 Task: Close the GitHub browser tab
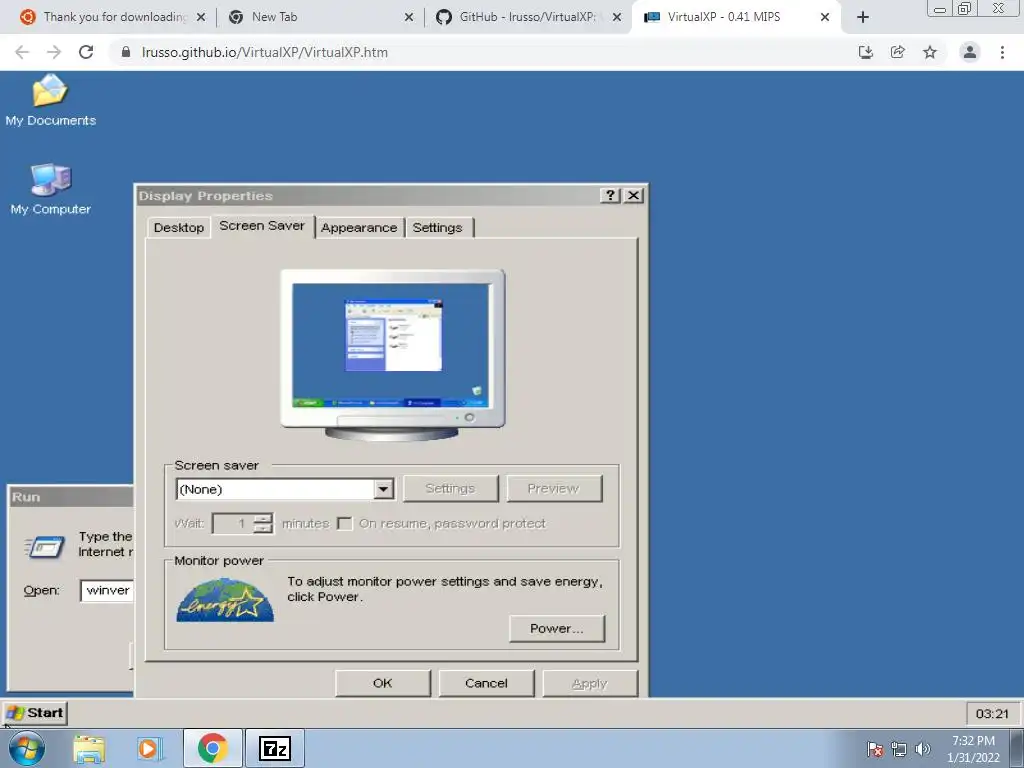click(617, 17)
